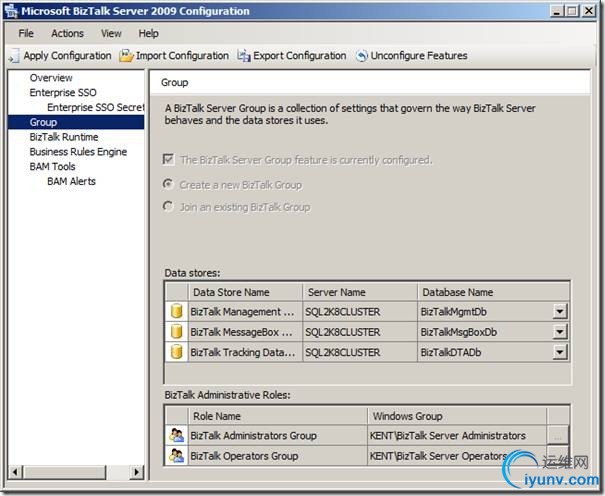The image size is (605, 496).
Task: Select the BizTalk Management database cylinder icon
Action: (176, 311)
